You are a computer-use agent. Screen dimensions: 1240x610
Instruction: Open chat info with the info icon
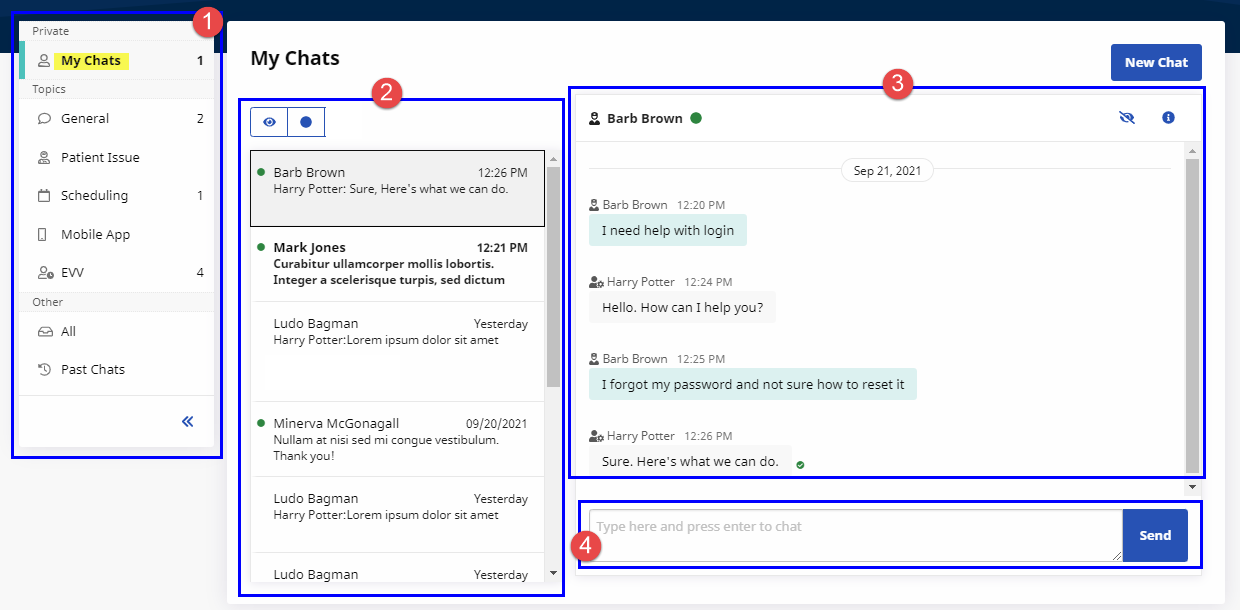point(1168,118)
